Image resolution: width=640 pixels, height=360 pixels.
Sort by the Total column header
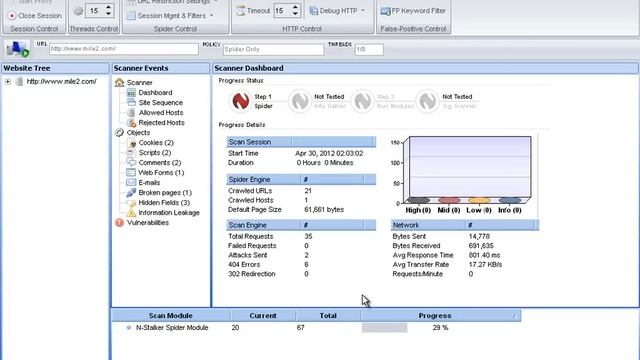point(328,316)
